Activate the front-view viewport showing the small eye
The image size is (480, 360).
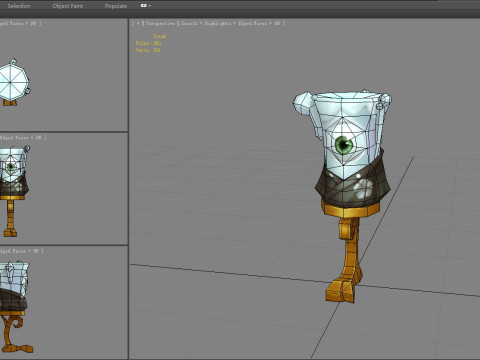[63, 189]
